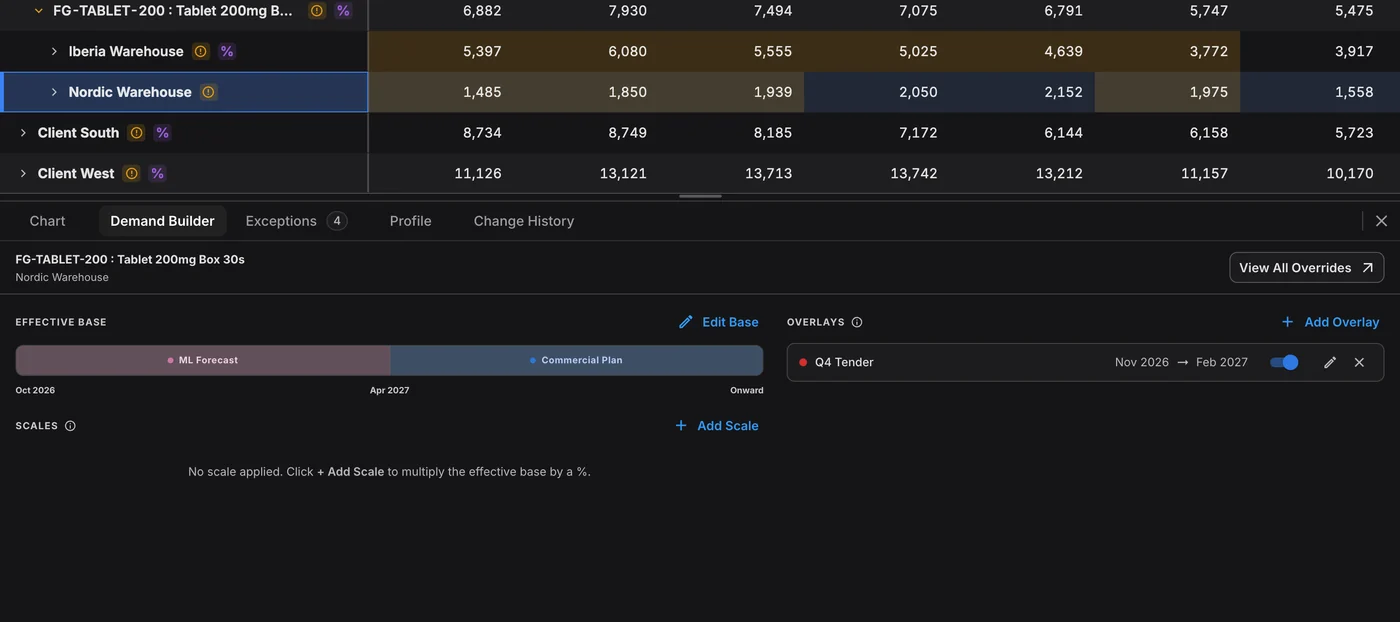Click Feb 2027 end date of Q4 Tender
Viewport: 1400px width, 622px height.
(1222, 362)
